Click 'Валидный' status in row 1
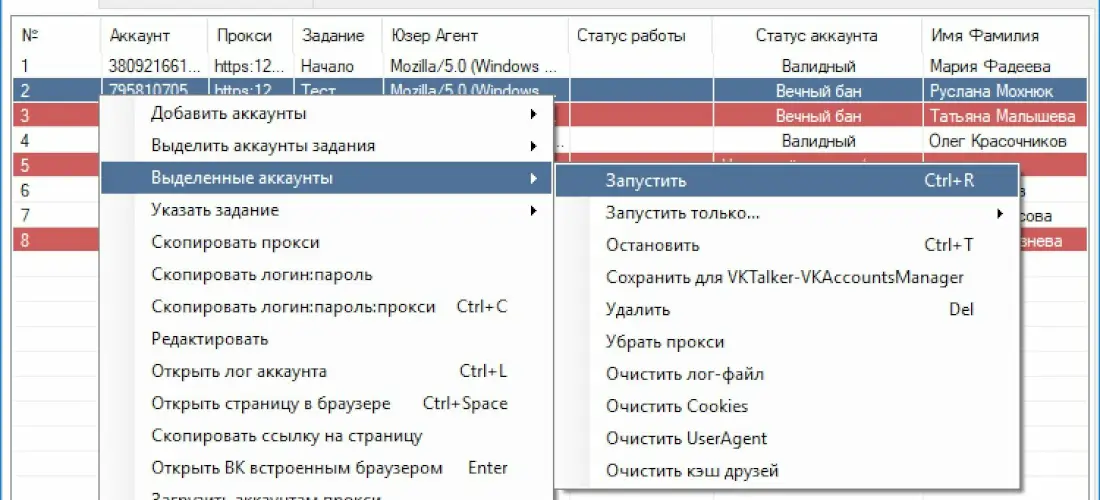Viewport: 1100px width, 500px height. (x=819, y=67)
